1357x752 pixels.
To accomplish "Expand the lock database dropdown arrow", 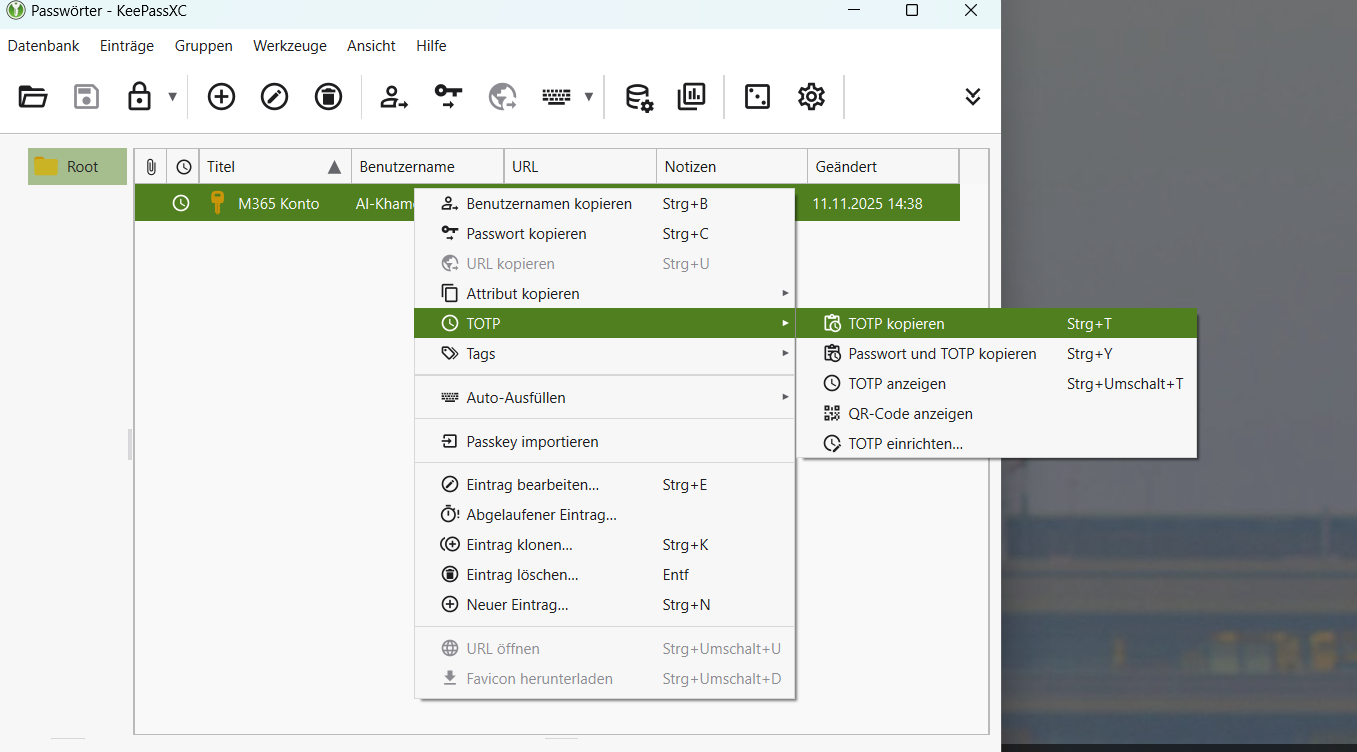I will click(x=172, y=97).
